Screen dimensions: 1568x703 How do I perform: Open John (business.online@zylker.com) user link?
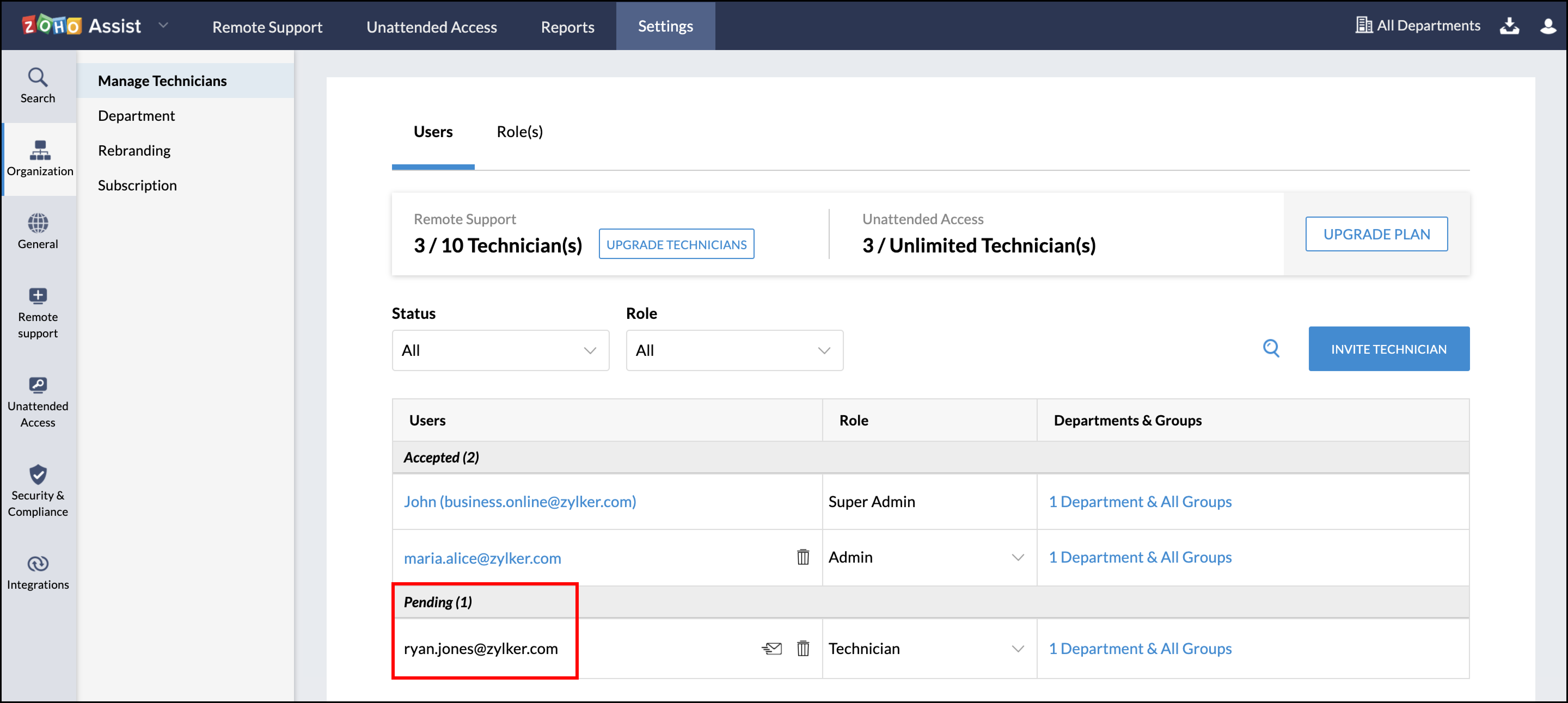[x=520, y=502]
